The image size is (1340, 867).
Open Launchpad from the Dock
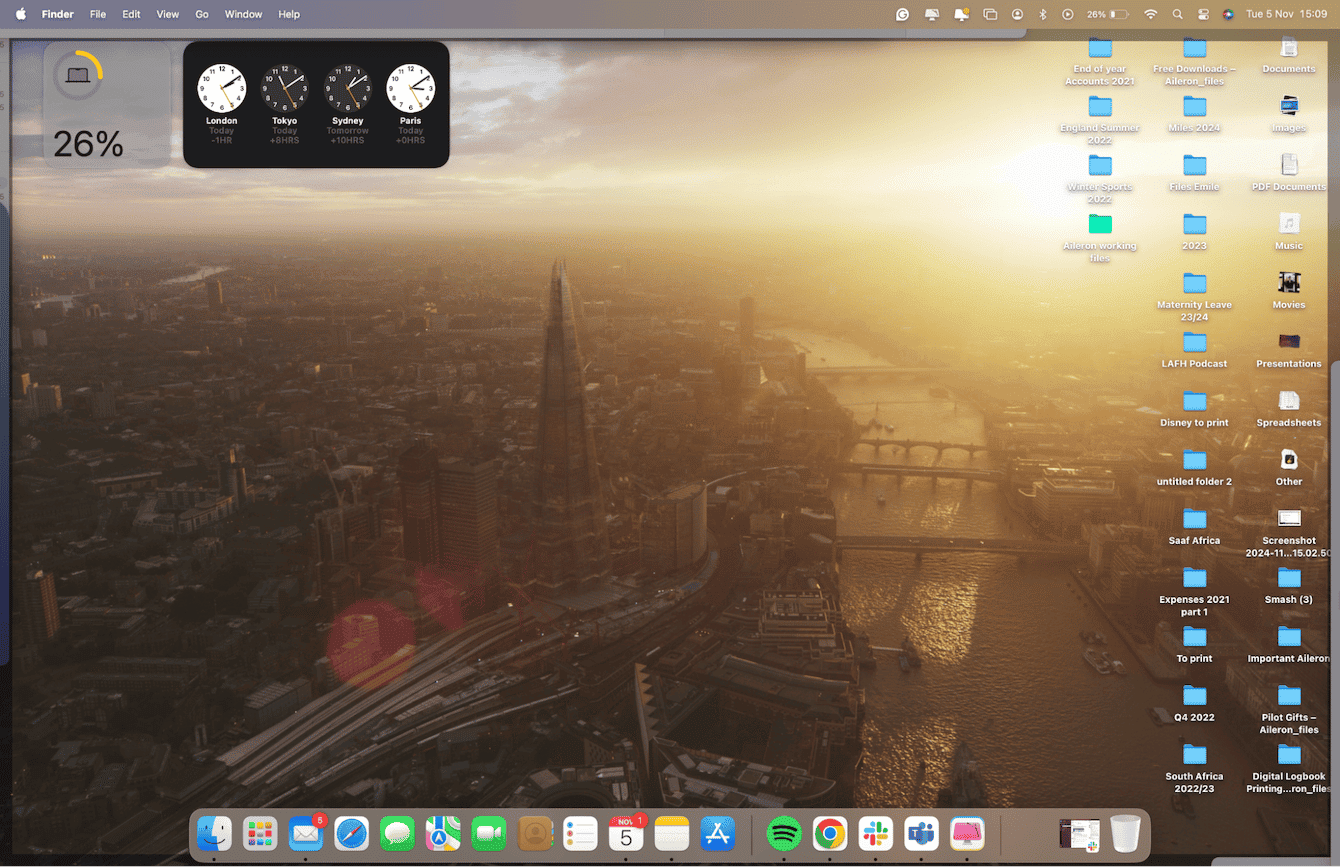[x=259, y=833]
